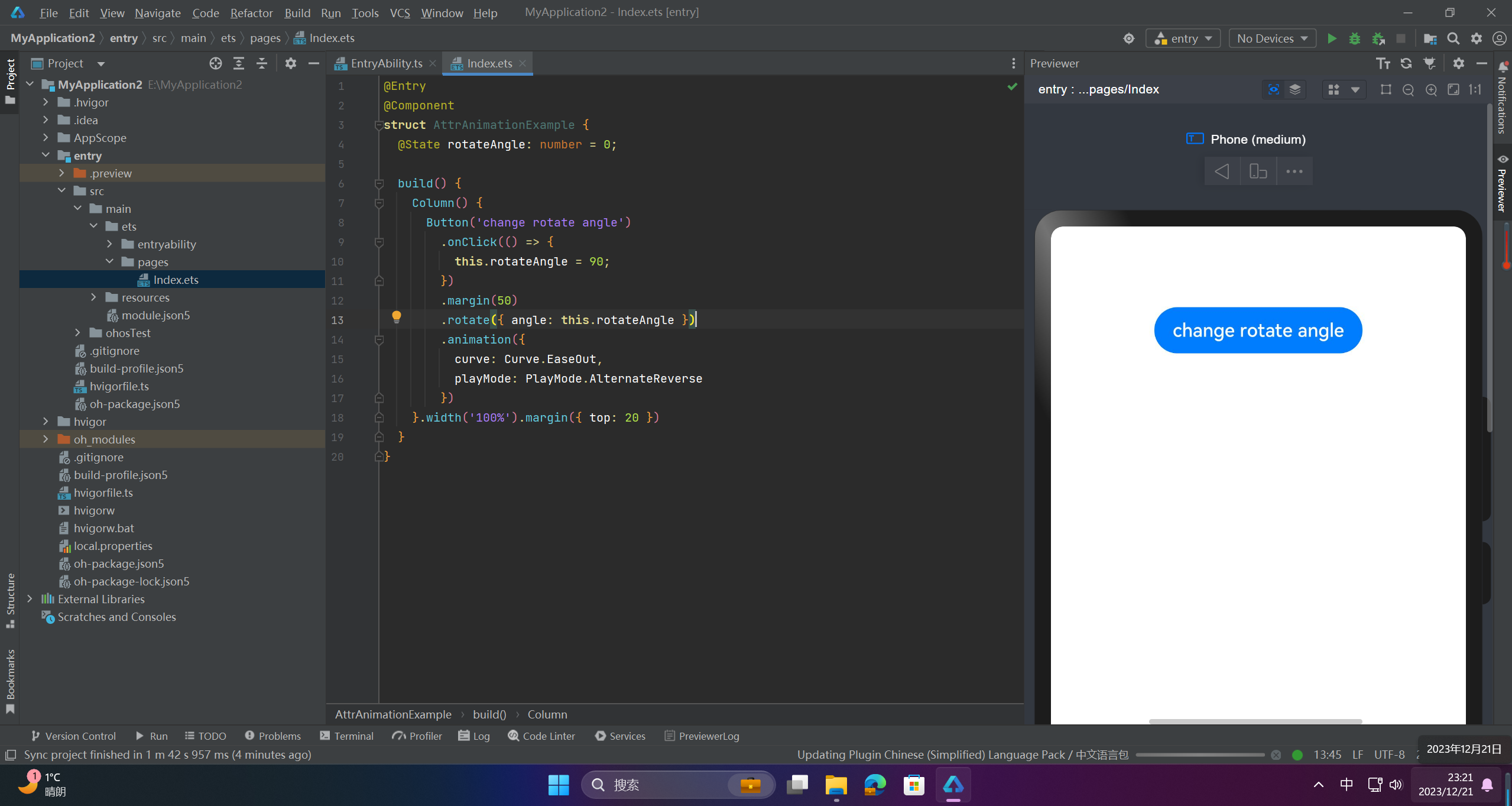This screenshot has width=1512, height=806.
Task: Click the plugin update progress bar
Action: coord(1200,755)
